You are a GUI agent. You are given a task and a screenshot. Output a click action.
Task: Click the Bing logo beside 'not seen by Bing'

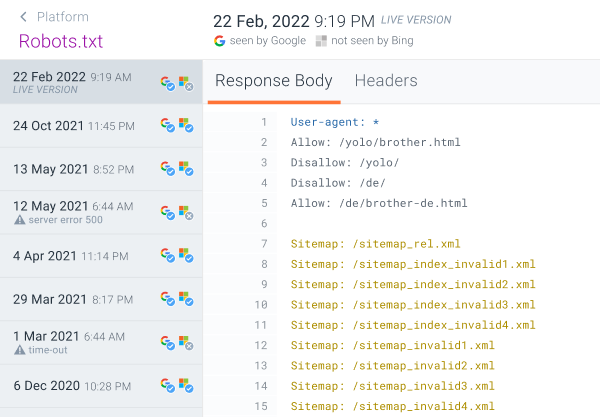click(321, 41)
